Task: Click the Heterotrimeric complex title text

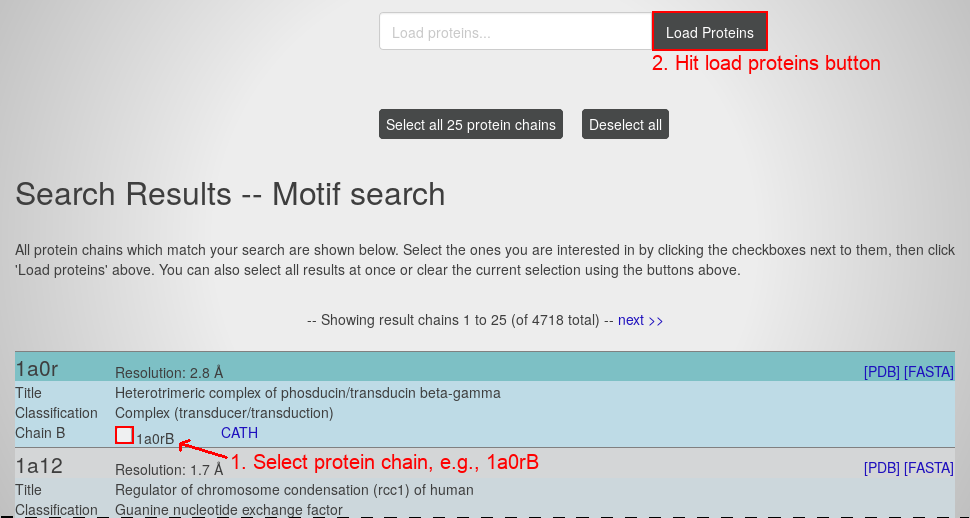Action: click(307, 393)
